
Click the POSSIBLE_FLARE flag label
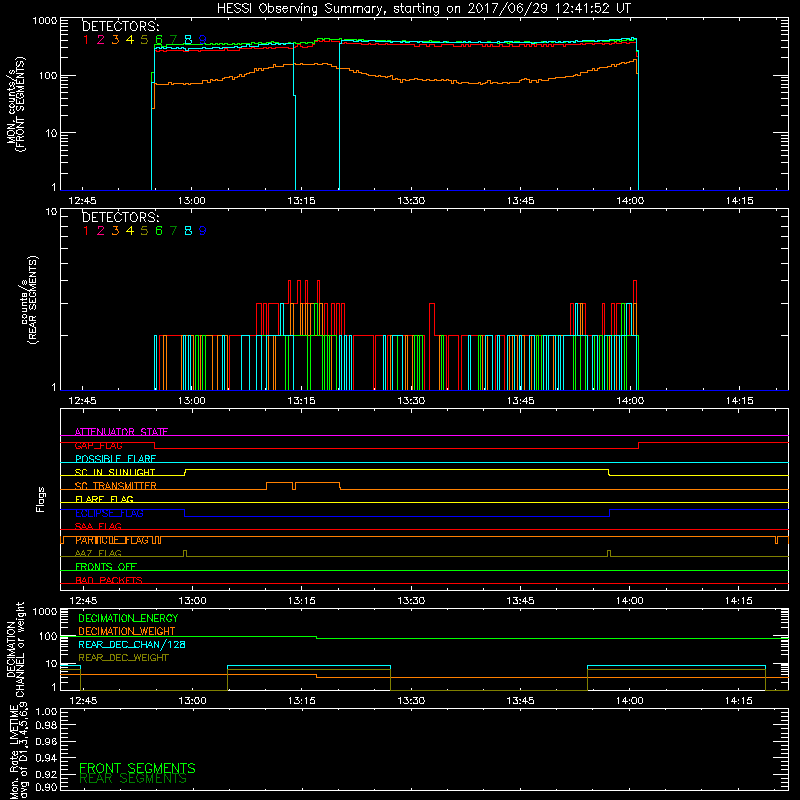(x=115, y=459)
